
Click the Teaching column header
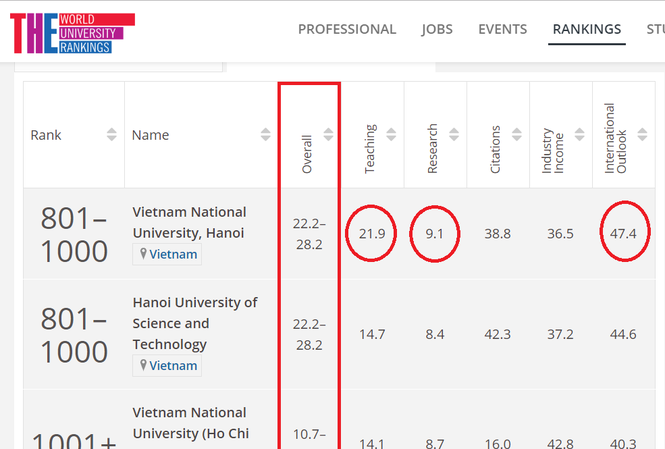coord(371,148)
